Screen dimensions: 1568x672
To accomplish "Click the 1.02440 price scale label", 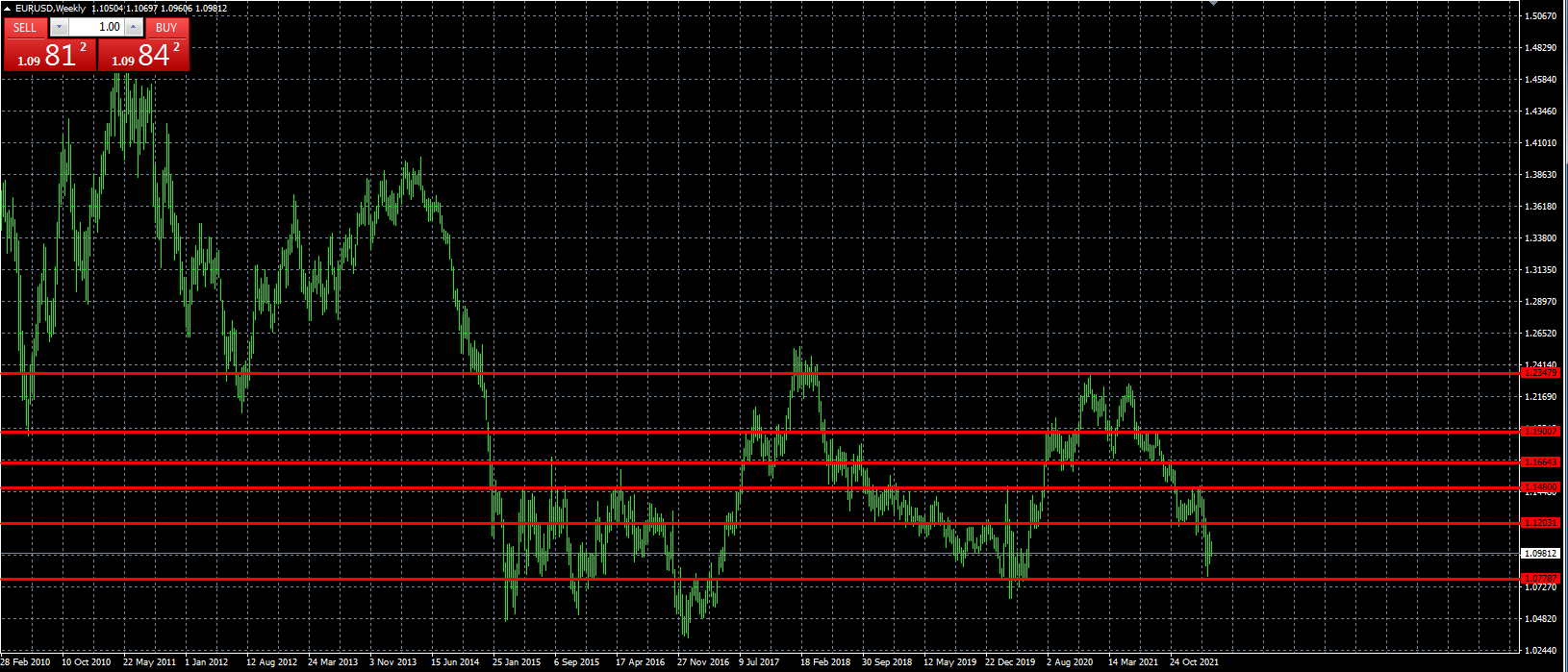I will (1541, 651).
